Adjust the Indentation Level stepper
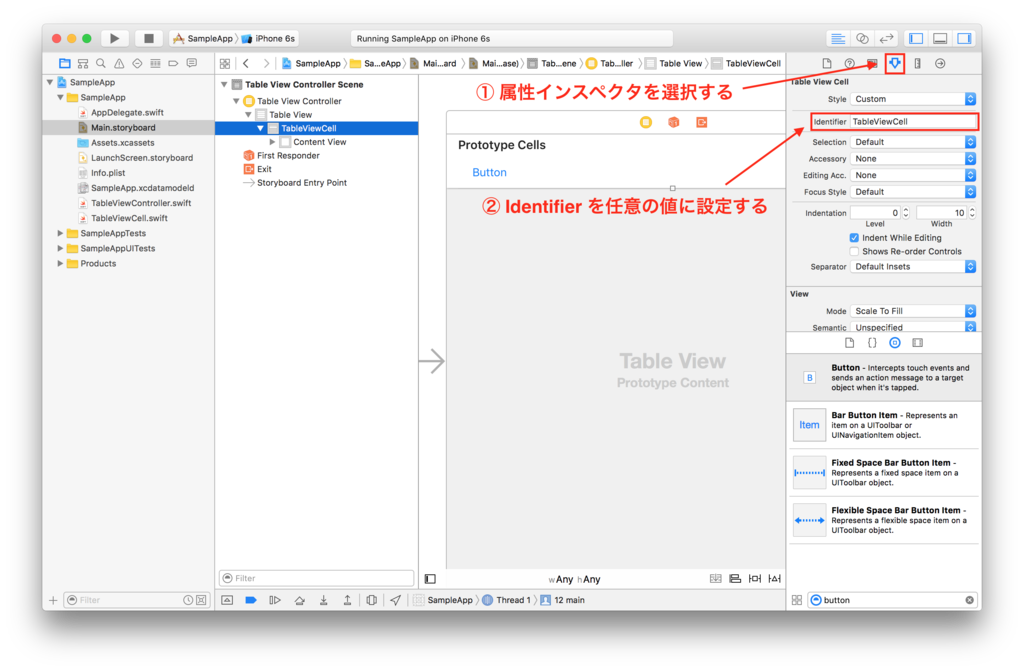 pyautogui.click(x=906, y=213)
